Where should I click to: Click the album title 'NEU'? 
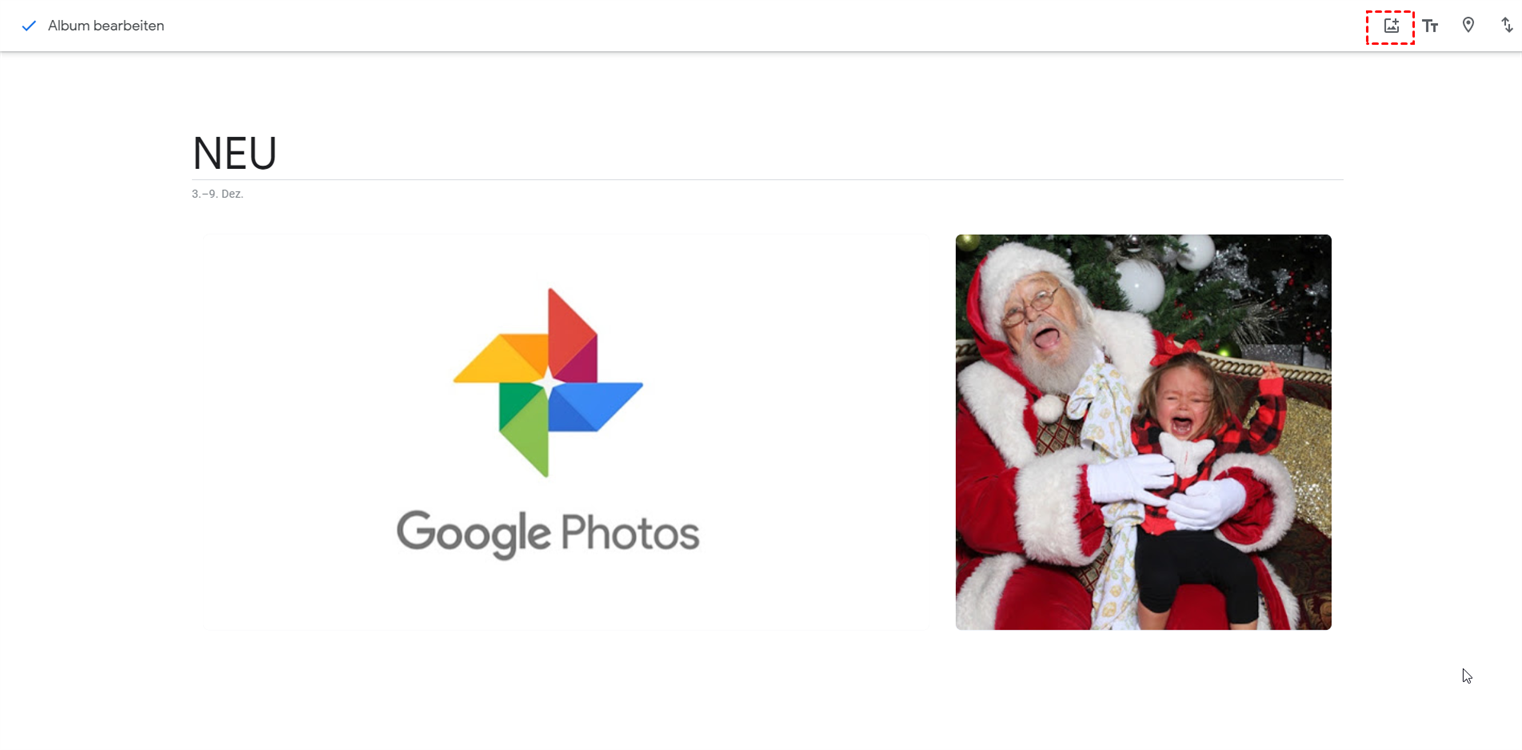pos(235,154)
